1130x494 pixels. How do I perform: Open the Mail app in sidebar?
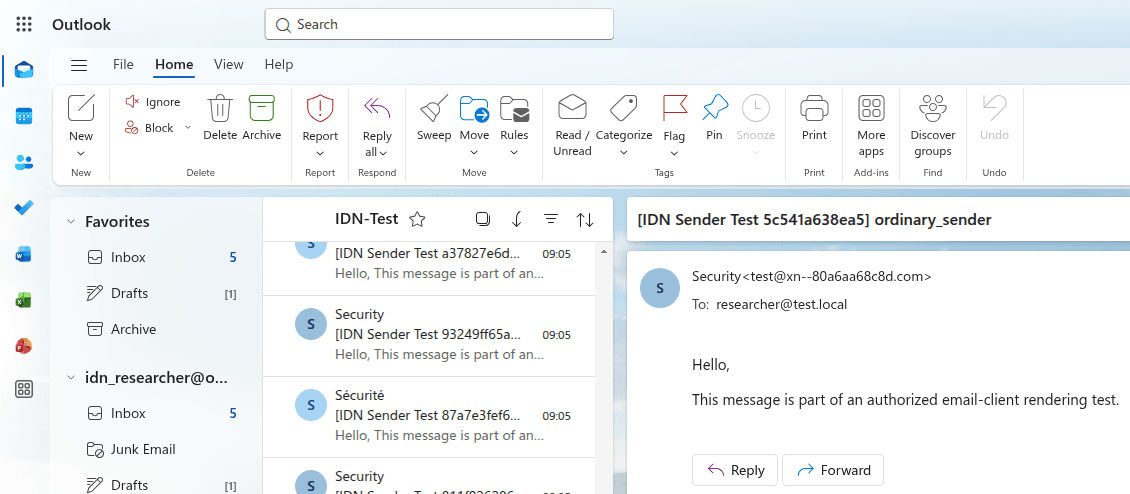24,70
